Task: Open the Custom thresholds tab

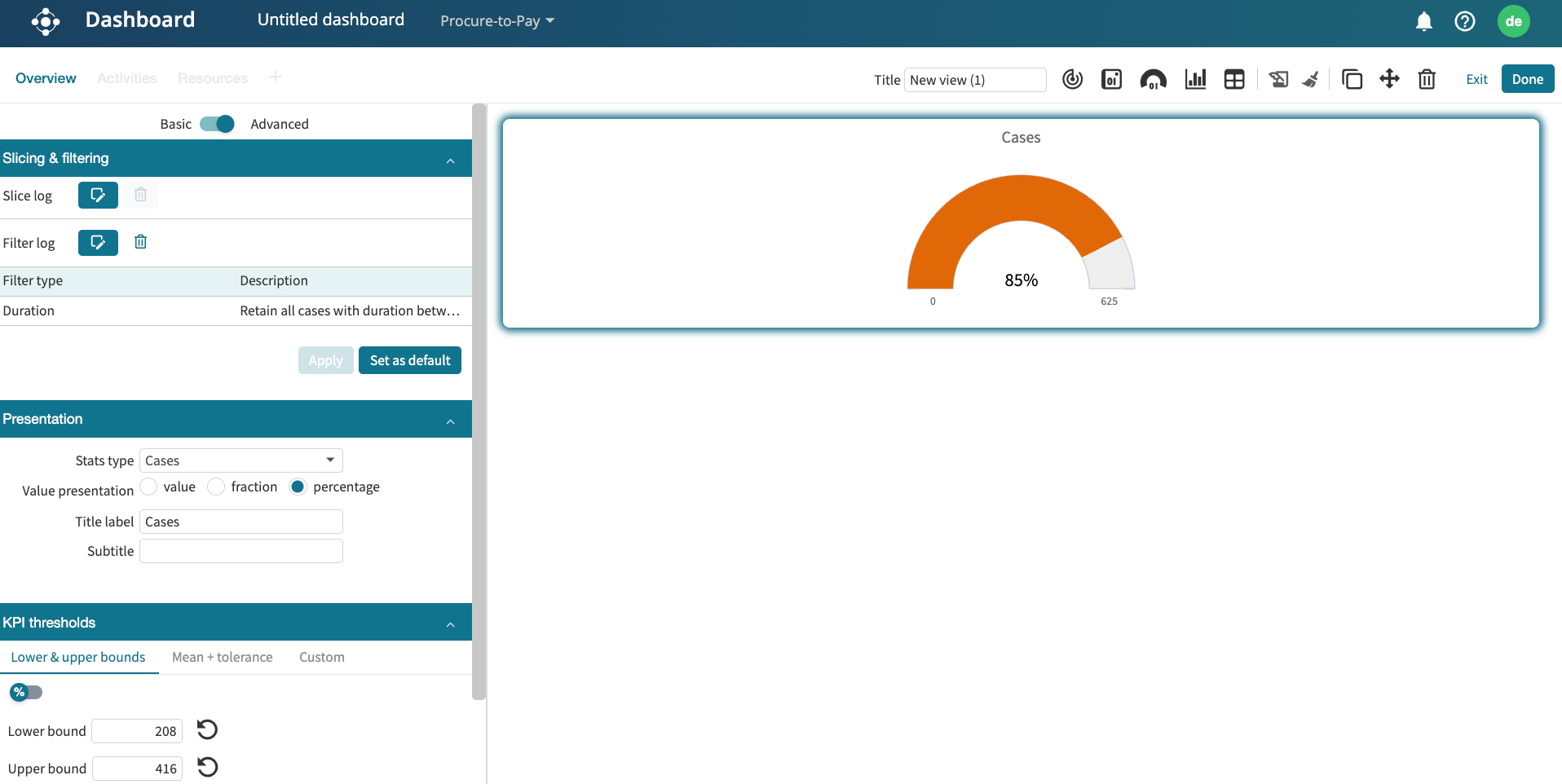Action: click(321, 657)
